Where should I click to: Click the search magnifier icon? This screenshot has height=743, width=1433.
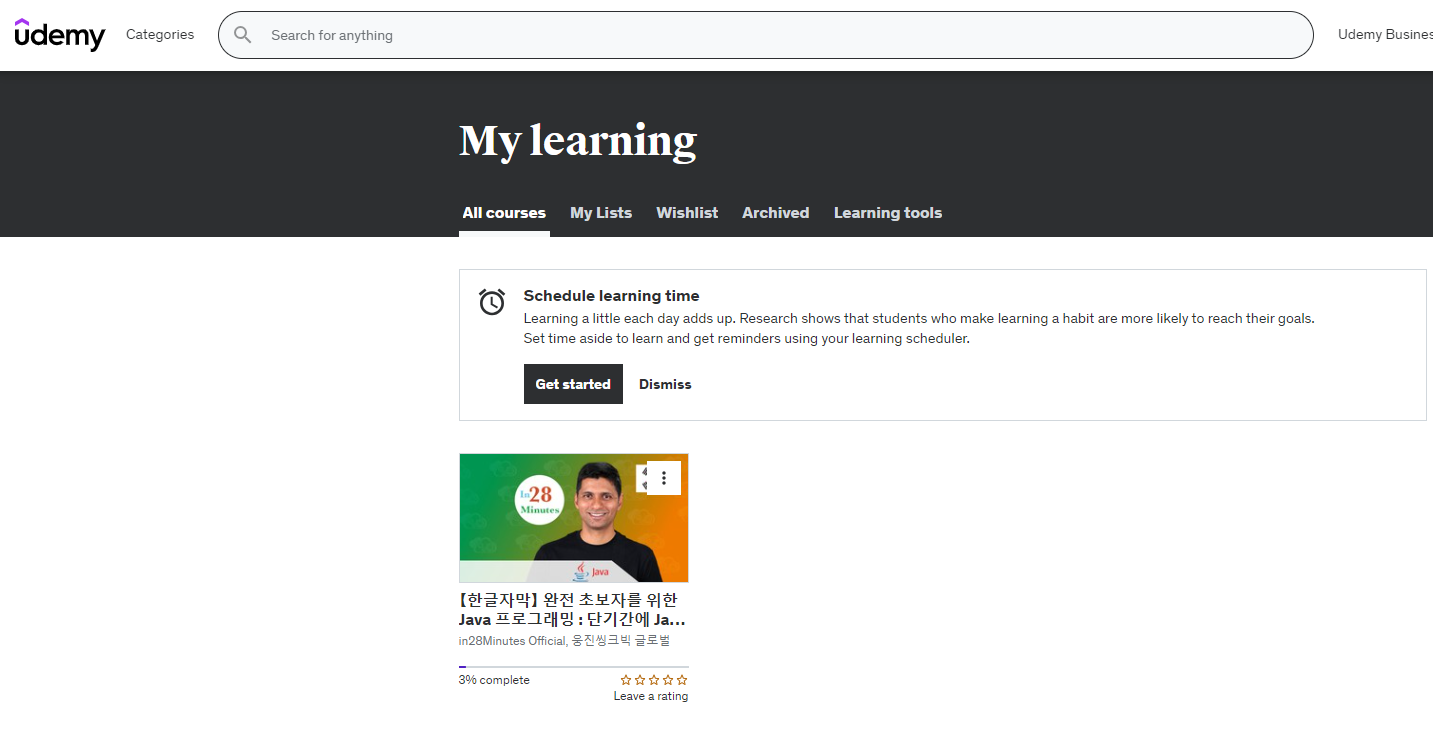[242, 35]
